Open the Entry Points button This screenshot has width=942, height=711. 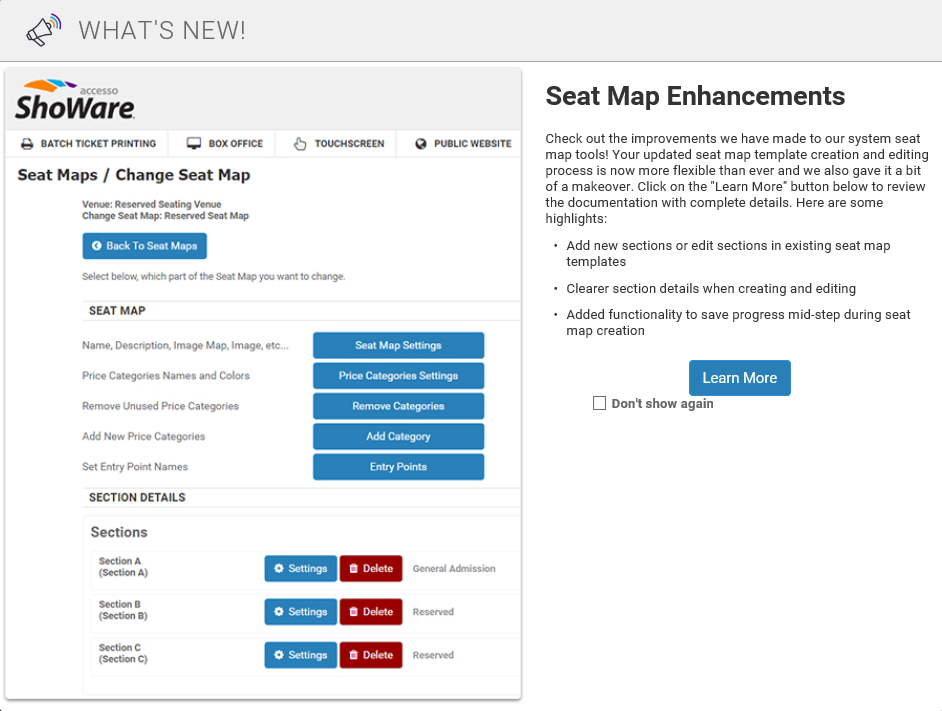click(x=398, y=467)
